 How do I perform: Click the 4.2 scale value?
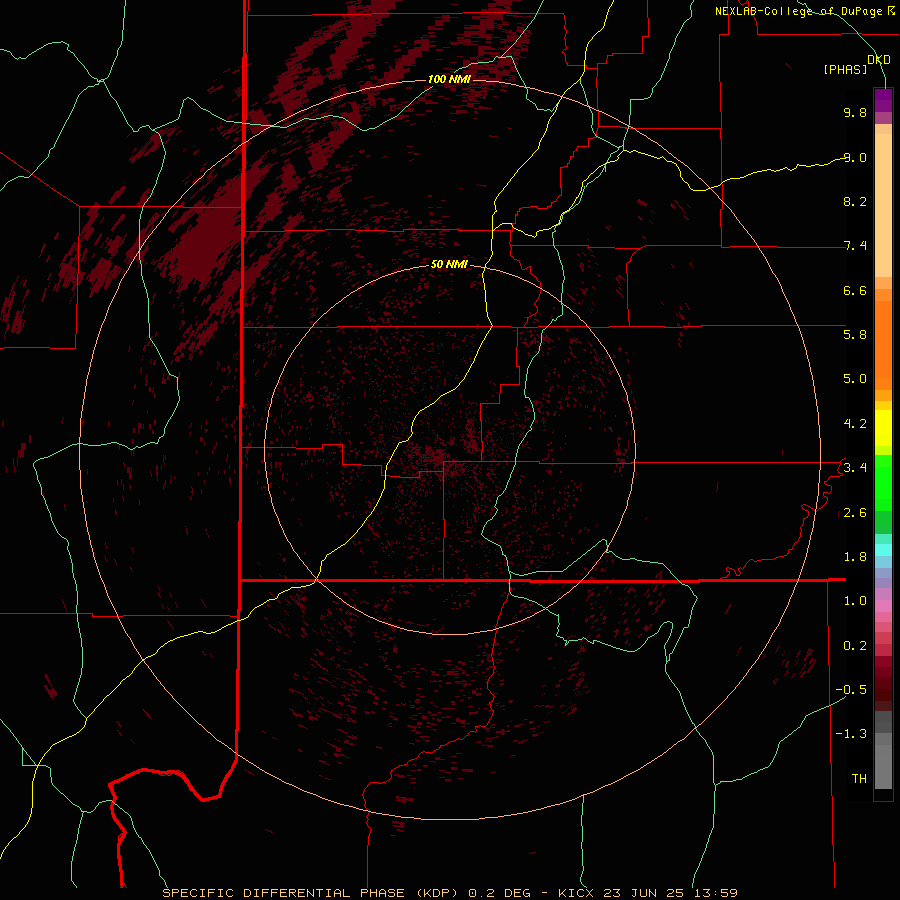pyautogui.click(x=855, y=424)
